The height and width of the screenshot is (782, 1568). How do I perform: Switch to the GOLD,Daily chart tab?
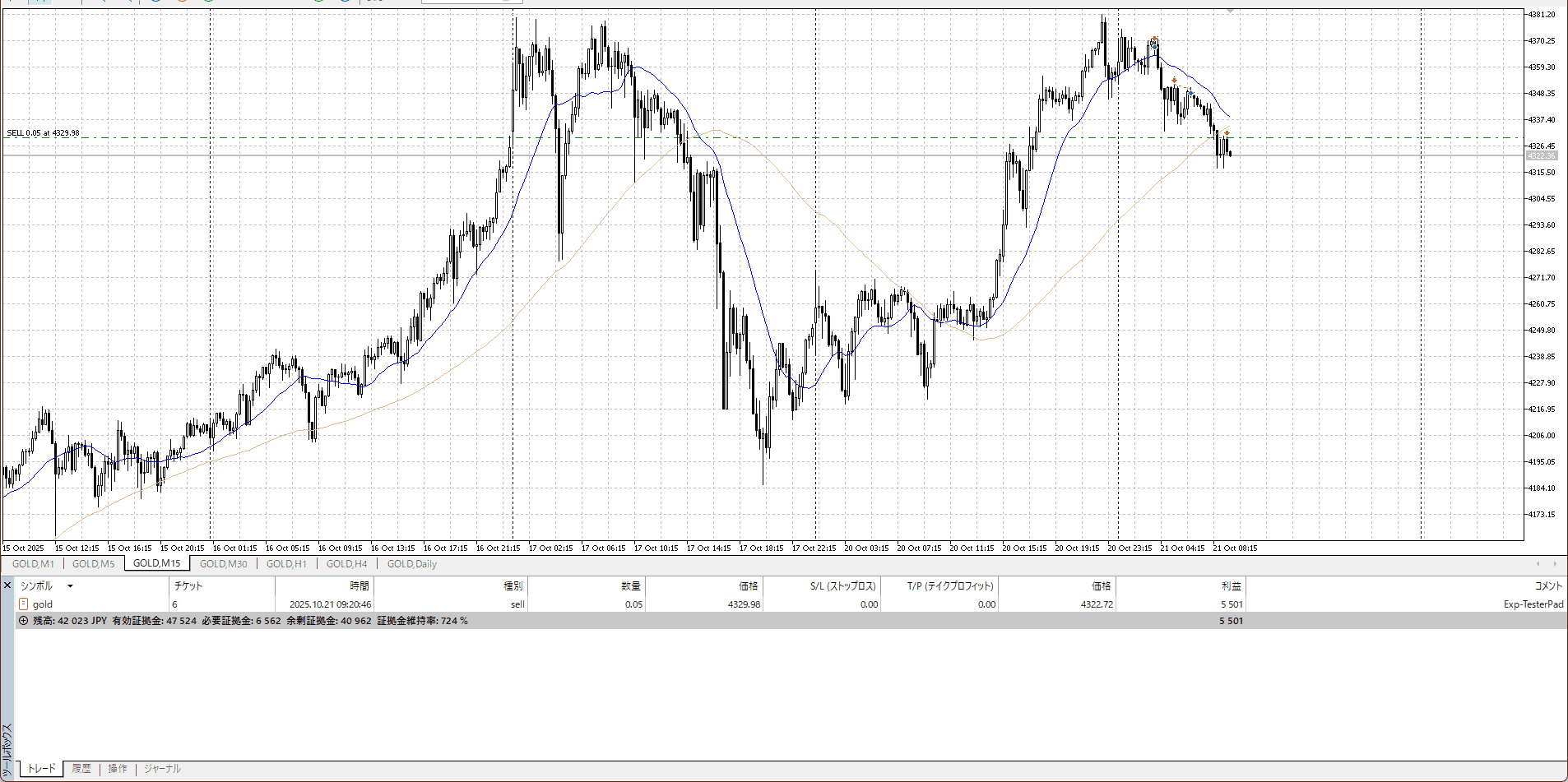pyautogui.click(x=412, y=564)
